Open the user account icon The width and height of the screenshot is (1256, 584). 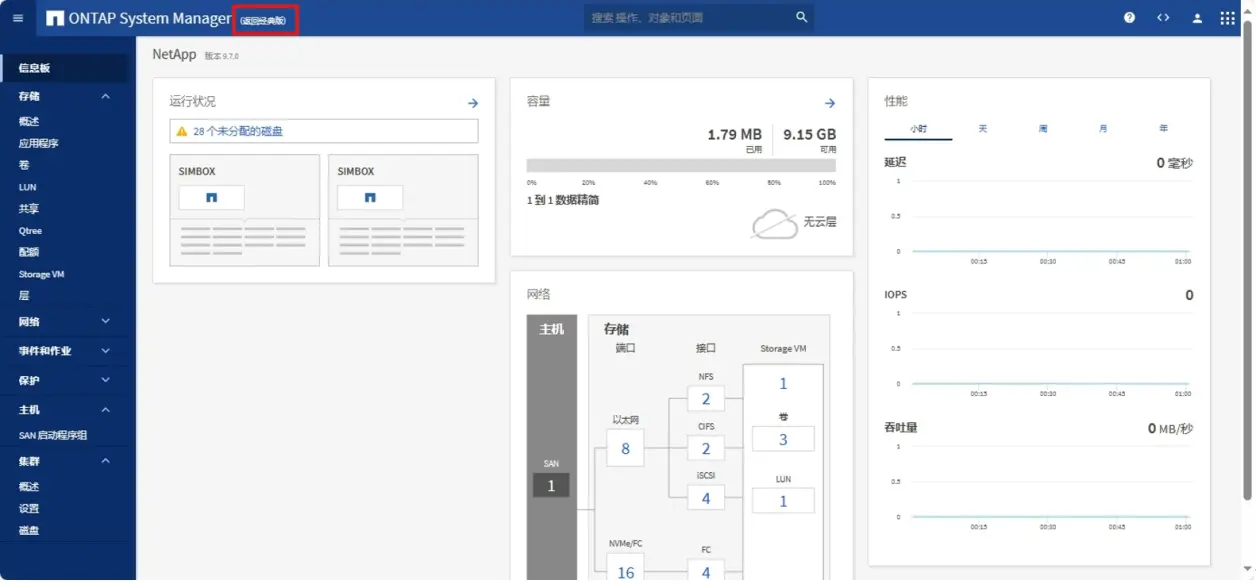1197,18
